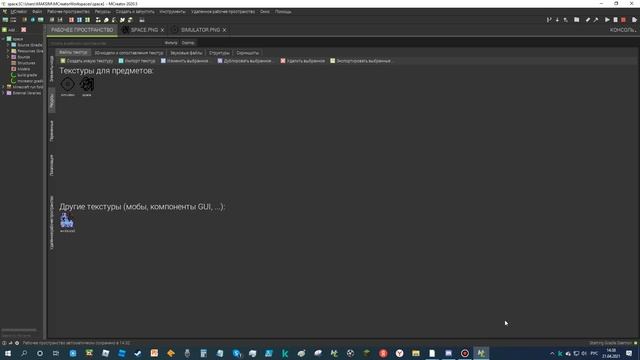640x360 pixels.
Task: Close the SPACE.PNG tab
Action: (162, 30)
